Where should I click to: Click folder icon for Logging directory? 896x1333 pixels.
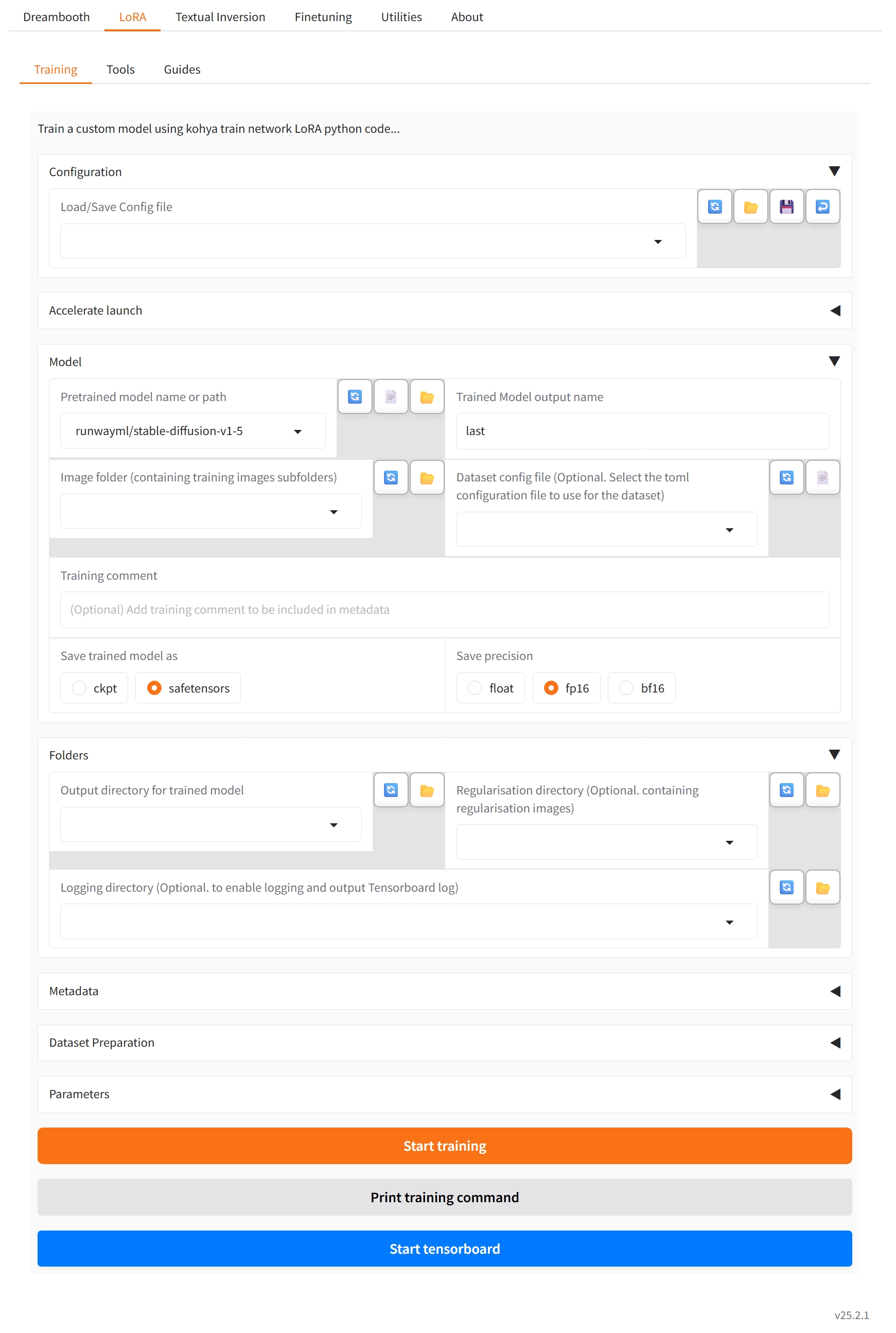822,887
